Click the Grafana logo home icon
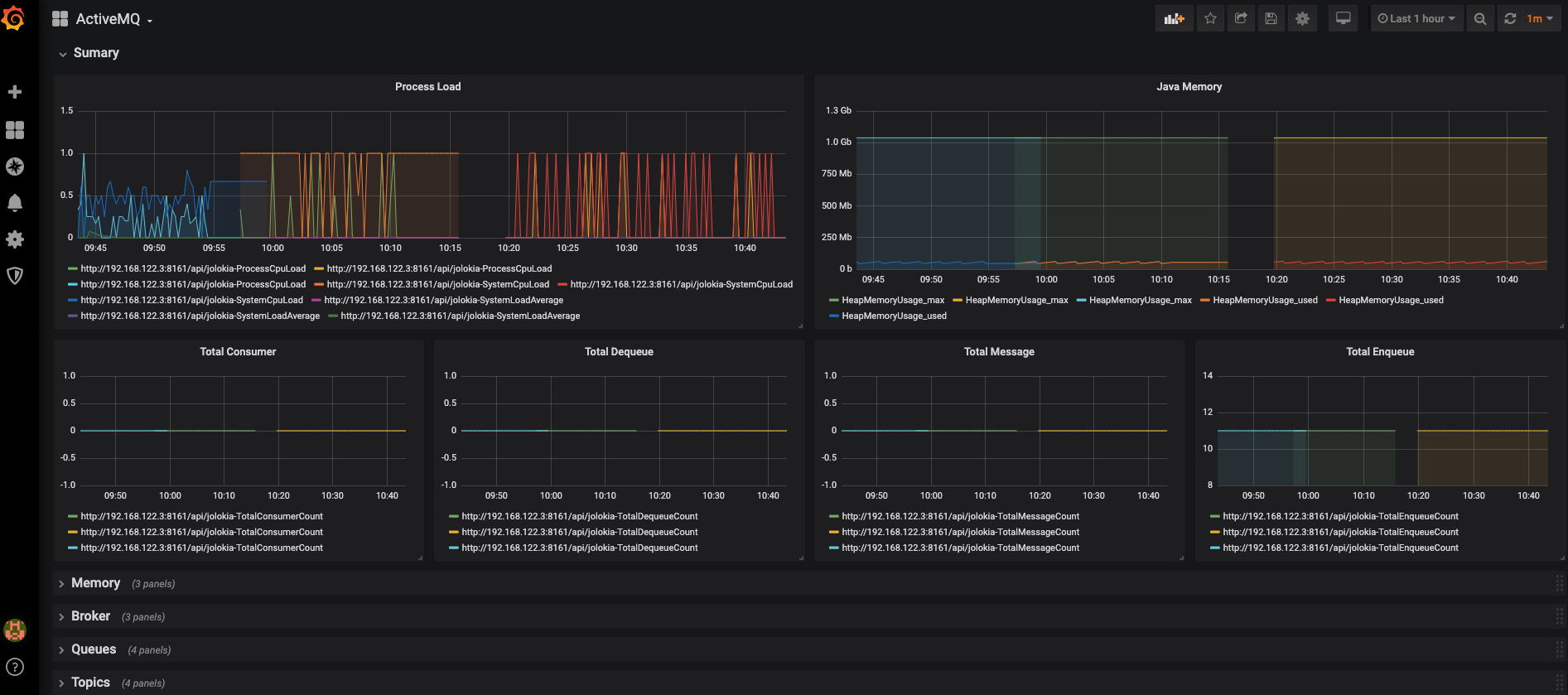 tap(14, 18)
